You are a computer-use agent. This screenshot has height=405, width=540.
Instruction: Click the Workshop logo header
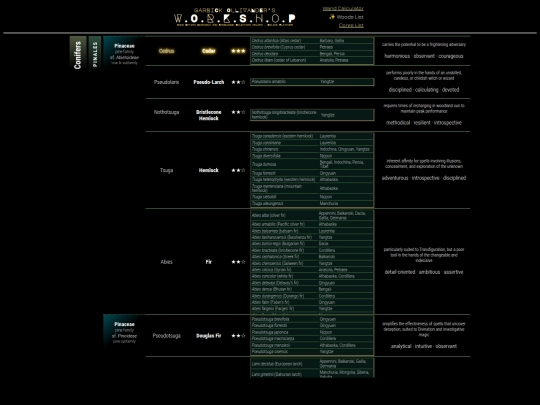235,17
